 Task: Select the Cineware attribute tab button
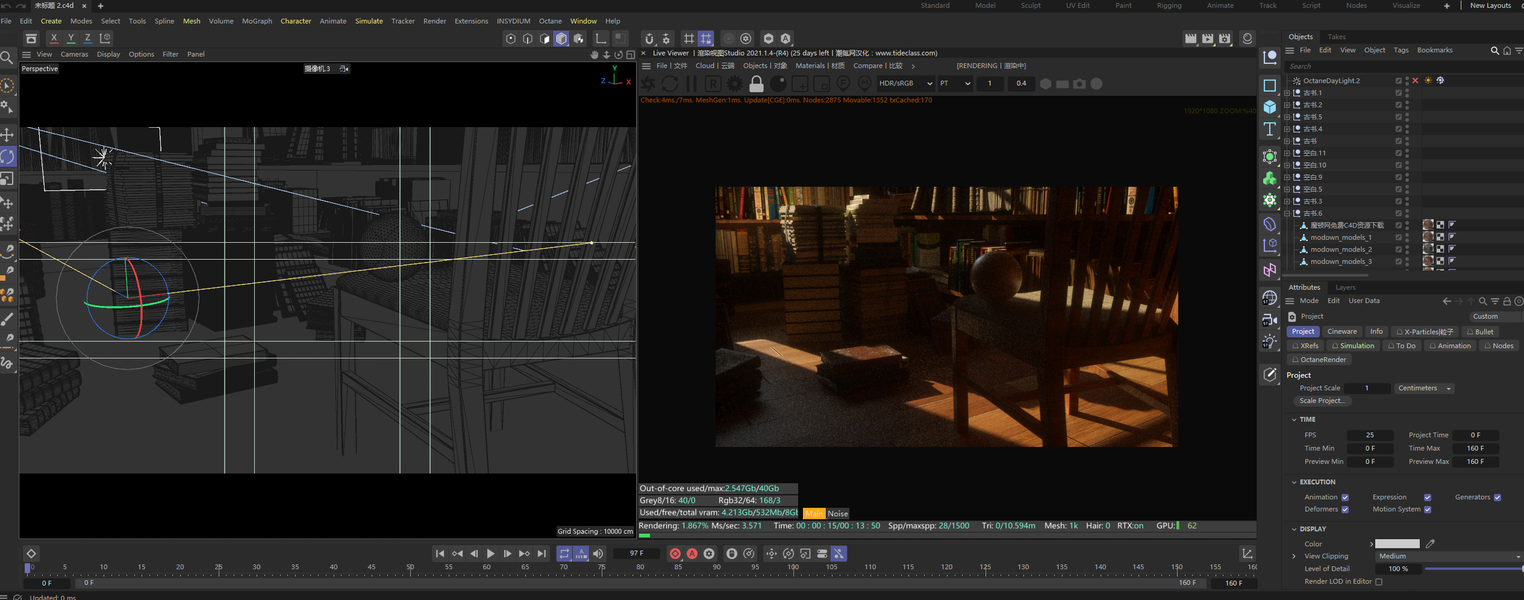1342,332
